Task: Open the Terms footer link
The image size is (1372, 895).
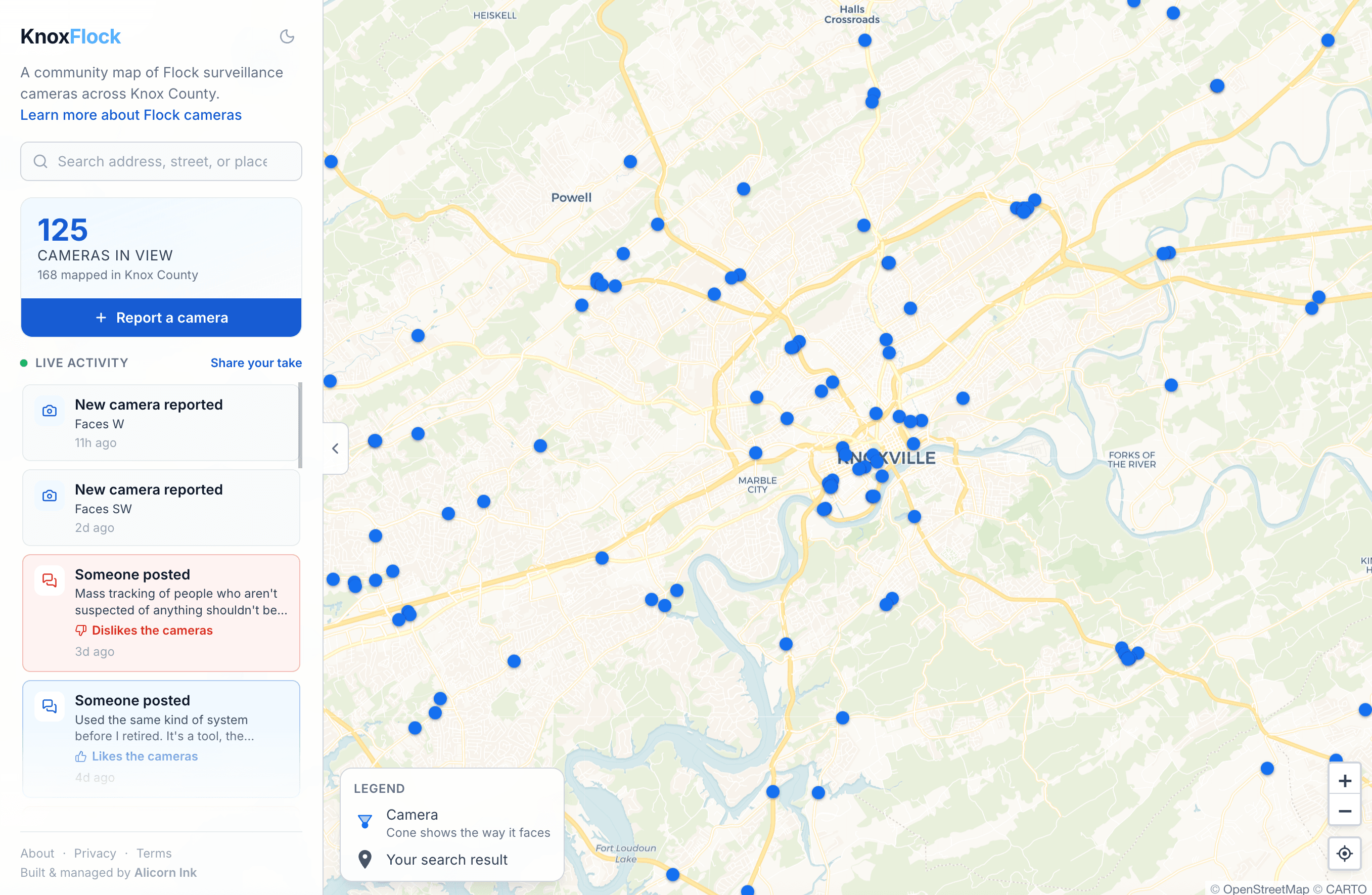Action: click(x=154, y=853)
